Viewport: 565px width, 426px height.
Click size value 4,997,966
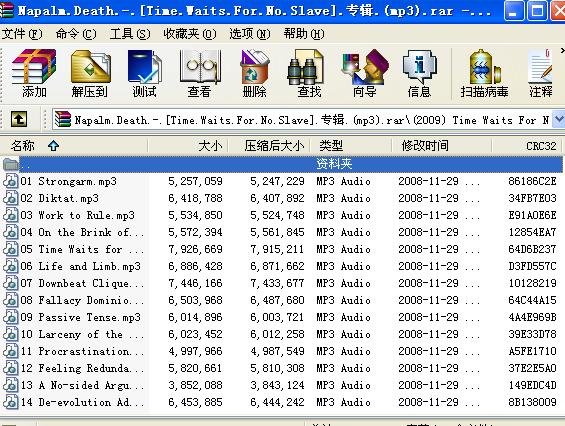coord(195,351)
